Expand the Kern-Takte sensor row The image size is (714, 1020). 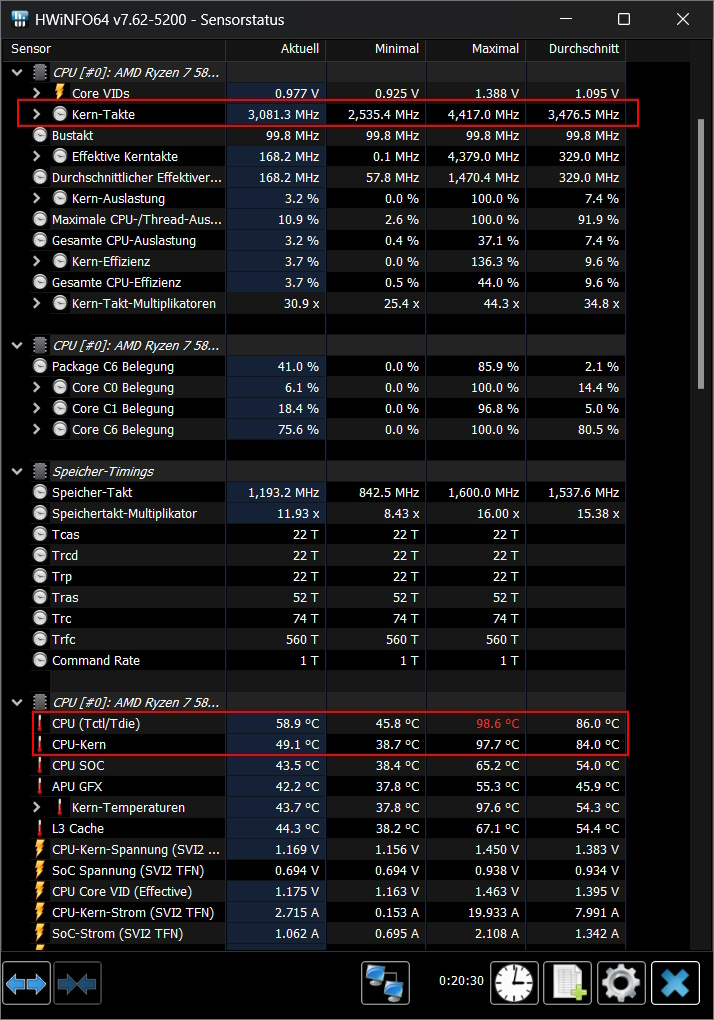click(x=37, y=114)
